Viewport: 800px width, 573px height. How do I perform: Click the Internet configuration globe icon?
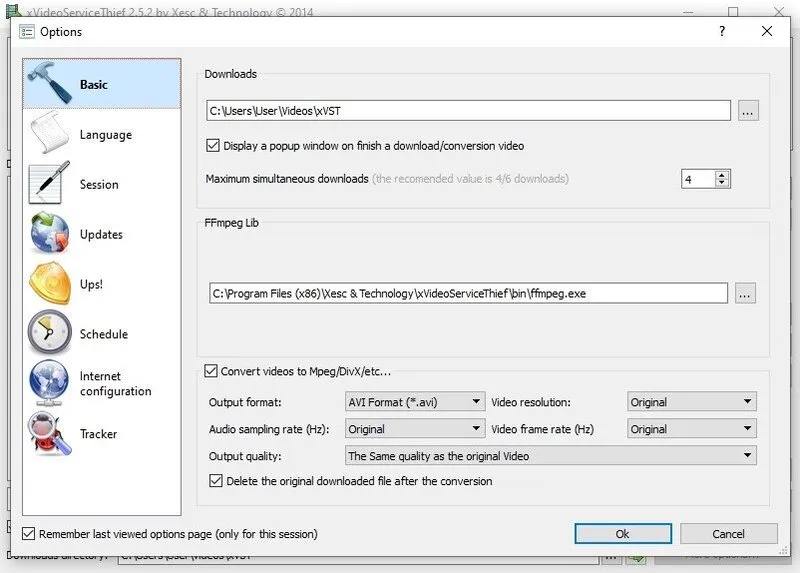pyautogui.click(x=49, y=383)
